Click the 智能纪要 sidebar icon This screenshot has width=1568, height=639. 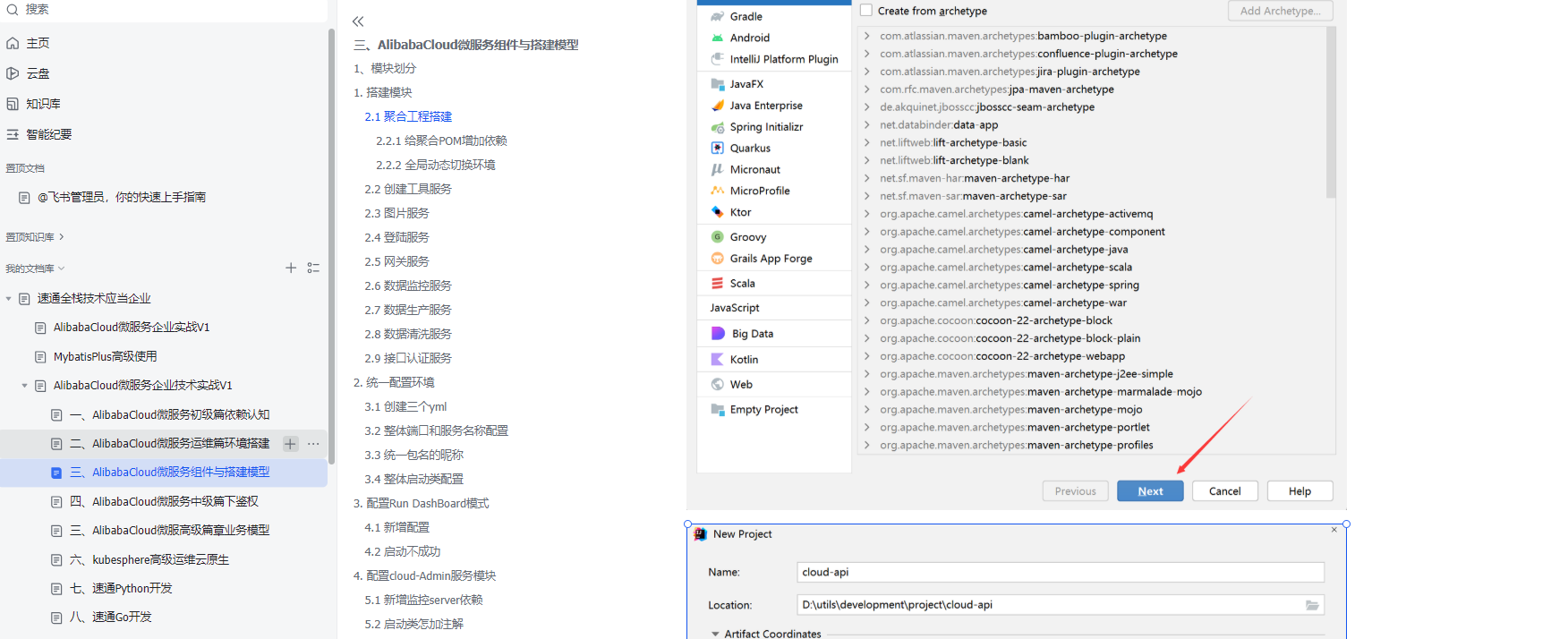[x=13, y=134]
